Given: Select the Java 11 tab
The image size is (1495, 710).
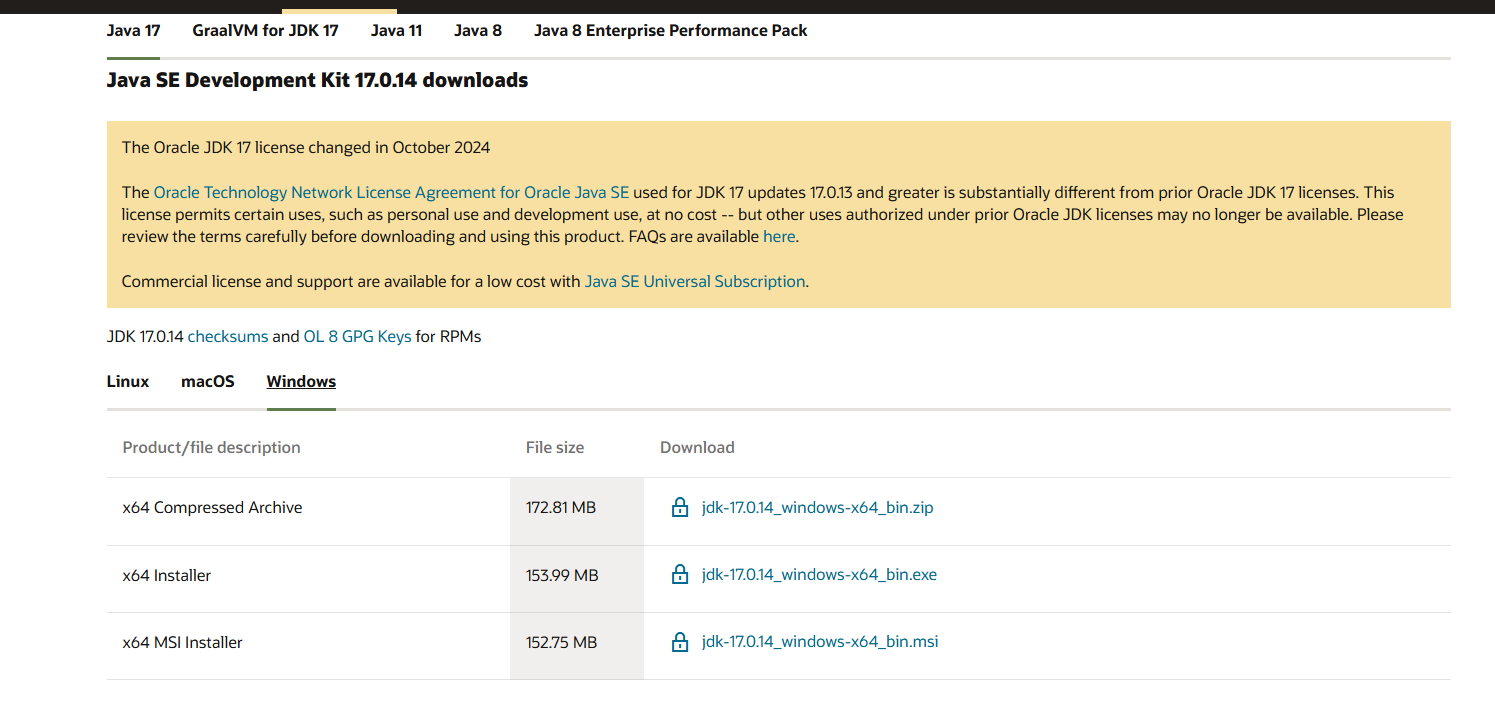Looking at the screenshot, I should (x=396, y=30).
